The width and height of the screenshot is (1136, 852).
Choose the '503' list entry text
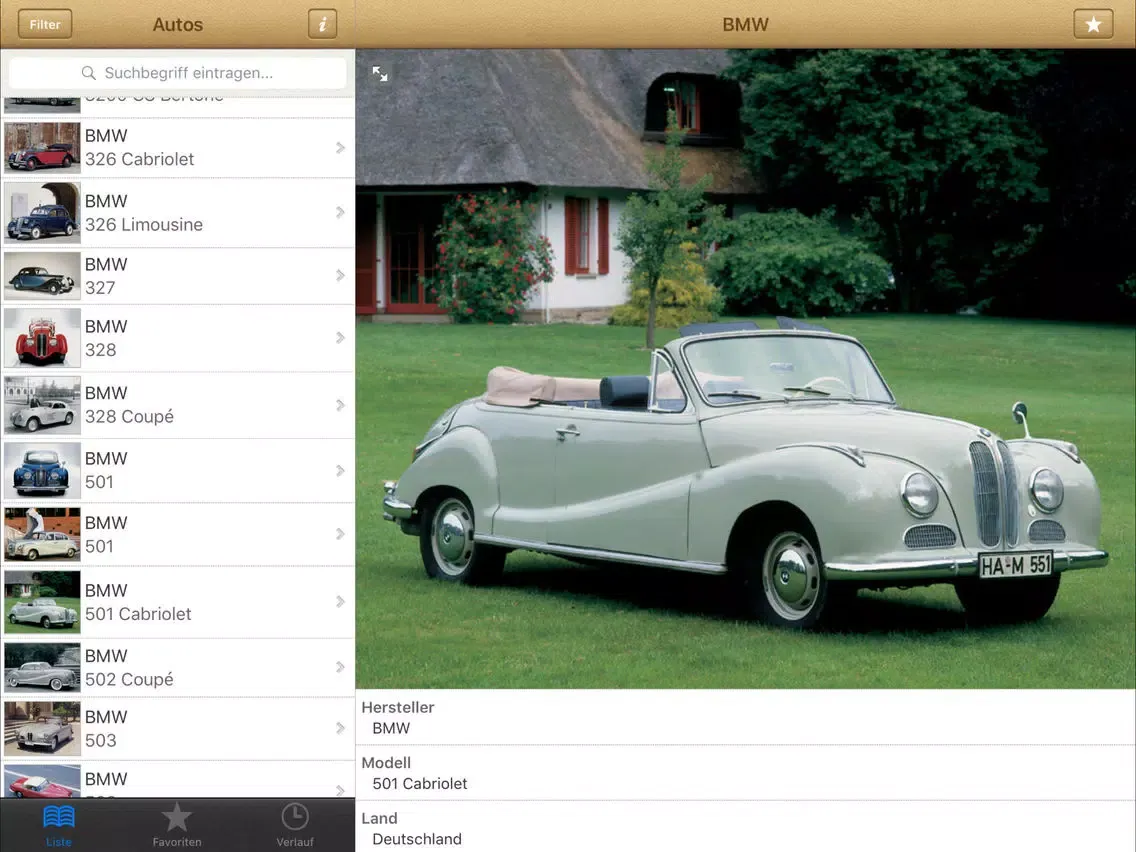point(101,740)
